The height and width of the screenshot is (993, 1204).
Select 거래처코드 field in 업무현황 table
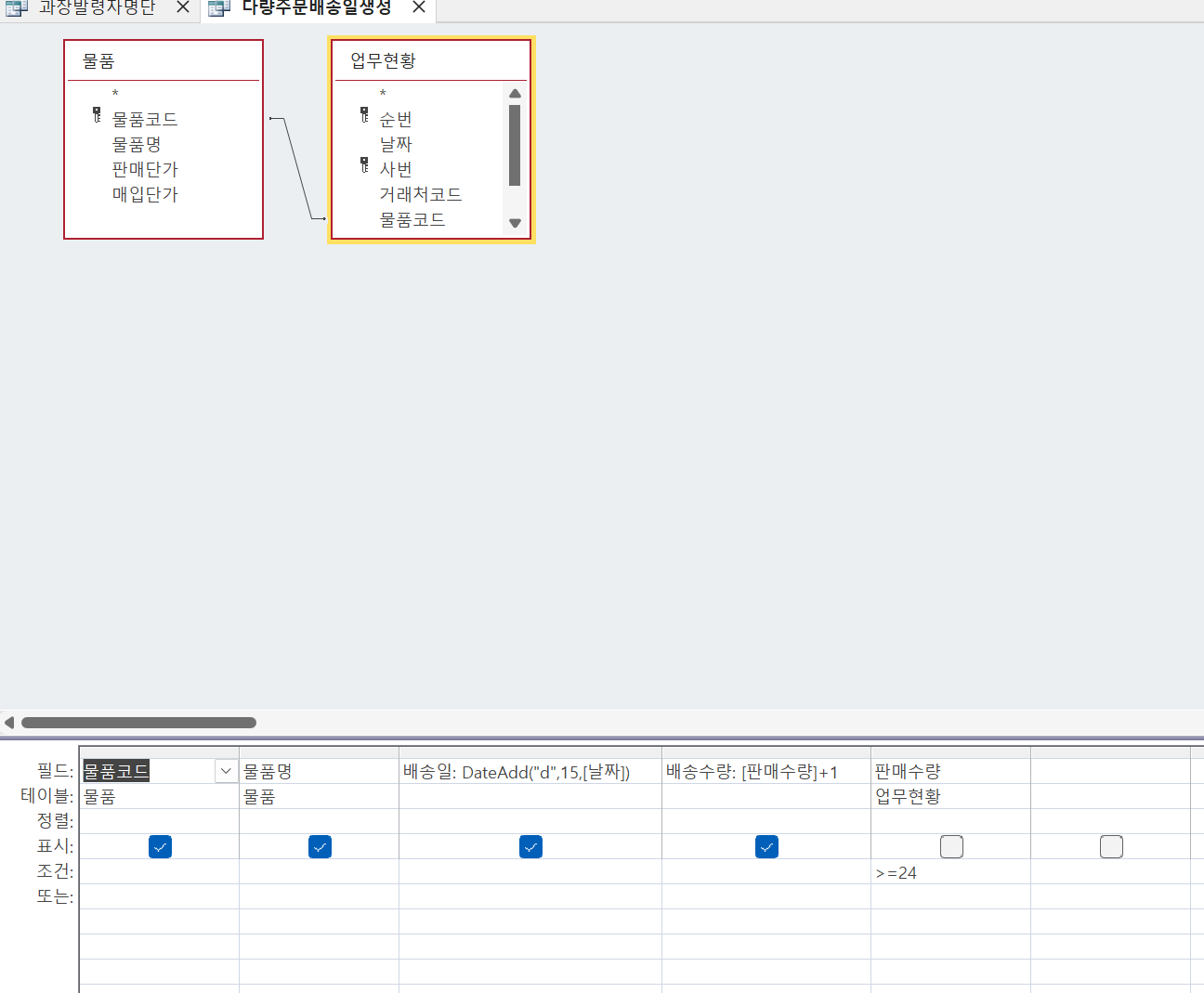pyautogui.click(x=420, y=194)
